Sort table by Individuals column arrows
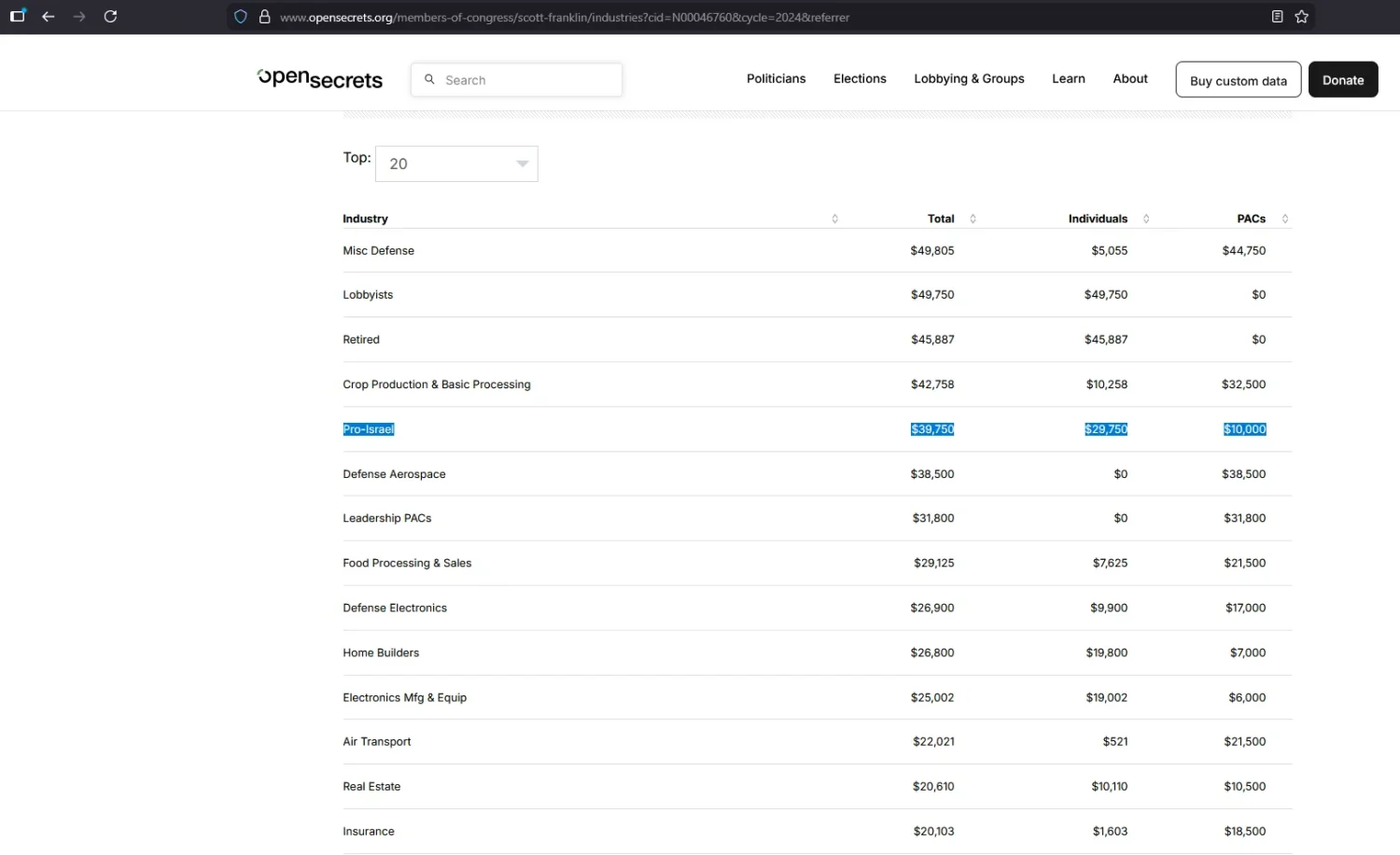 click(x=1146, y=218)
